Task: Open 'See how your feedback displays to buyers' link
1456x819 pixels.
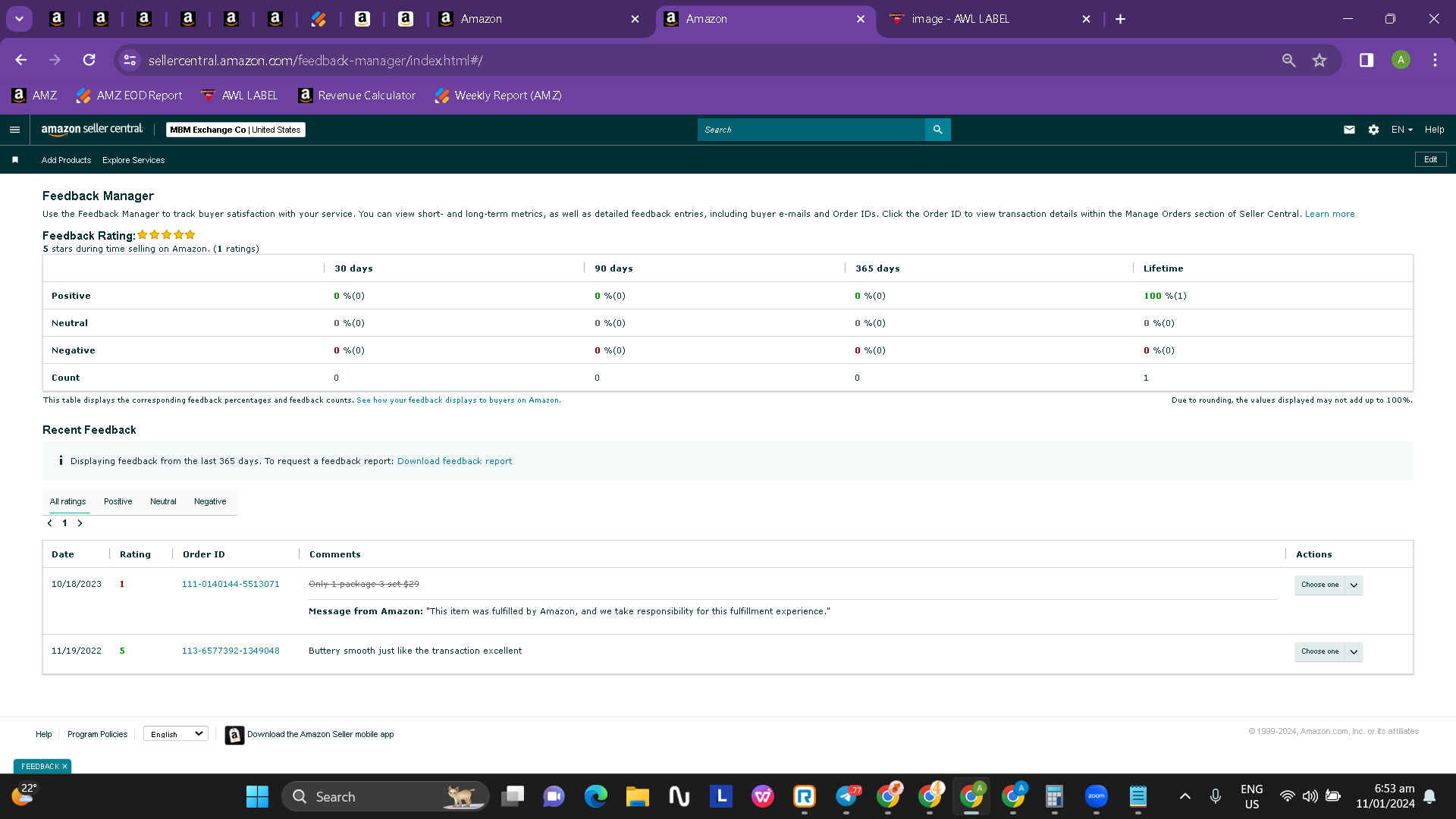Action: click(458, 400)
